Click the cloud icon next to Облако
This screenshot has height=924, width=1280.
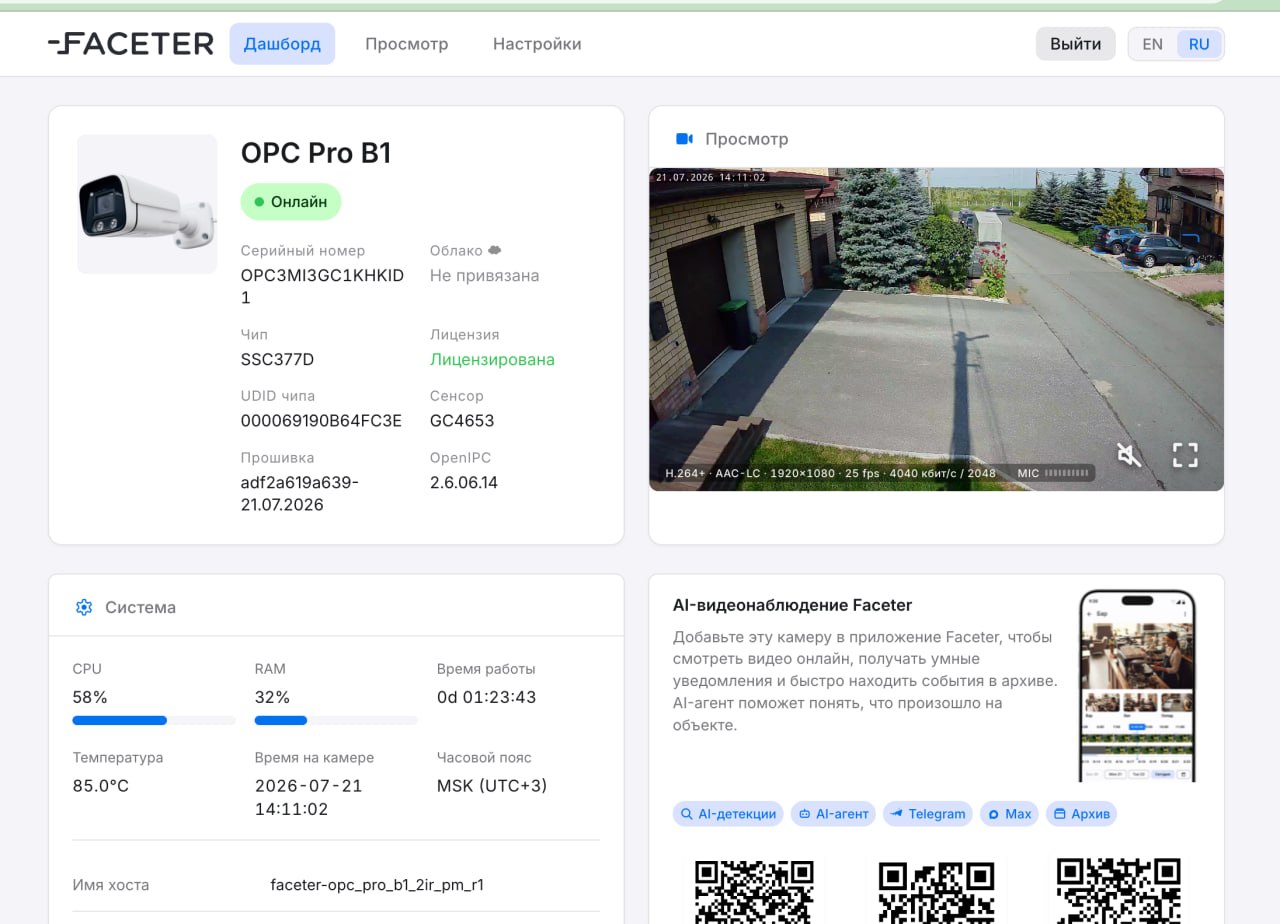[x=494, y=251]
